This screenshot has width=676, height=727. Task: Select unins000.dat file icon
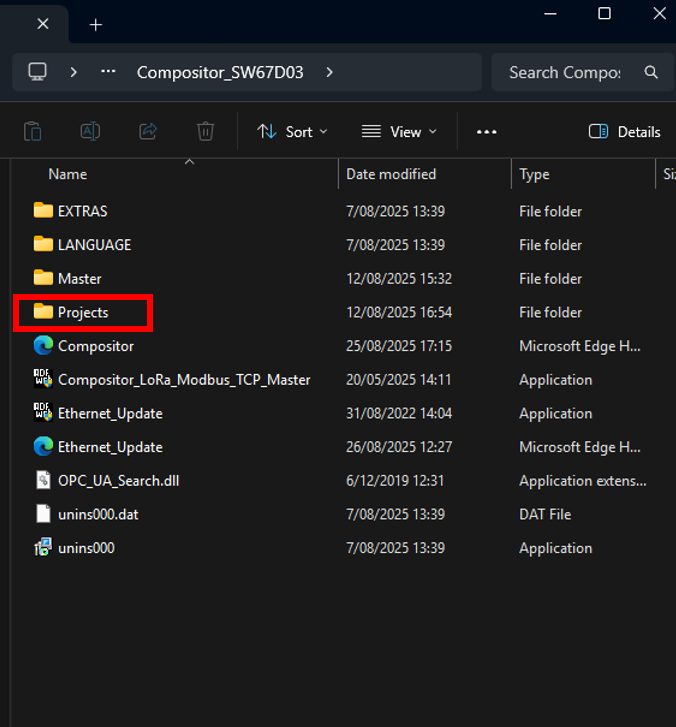coord(43,514)
